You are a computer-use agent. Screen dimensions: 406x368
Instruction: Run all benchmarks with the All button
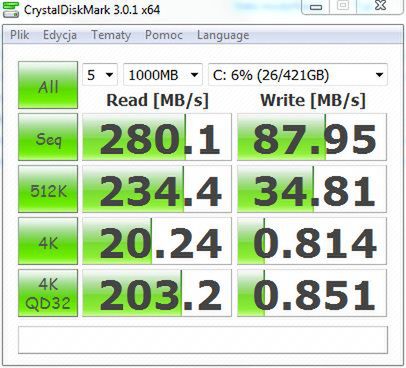(48, 85)
